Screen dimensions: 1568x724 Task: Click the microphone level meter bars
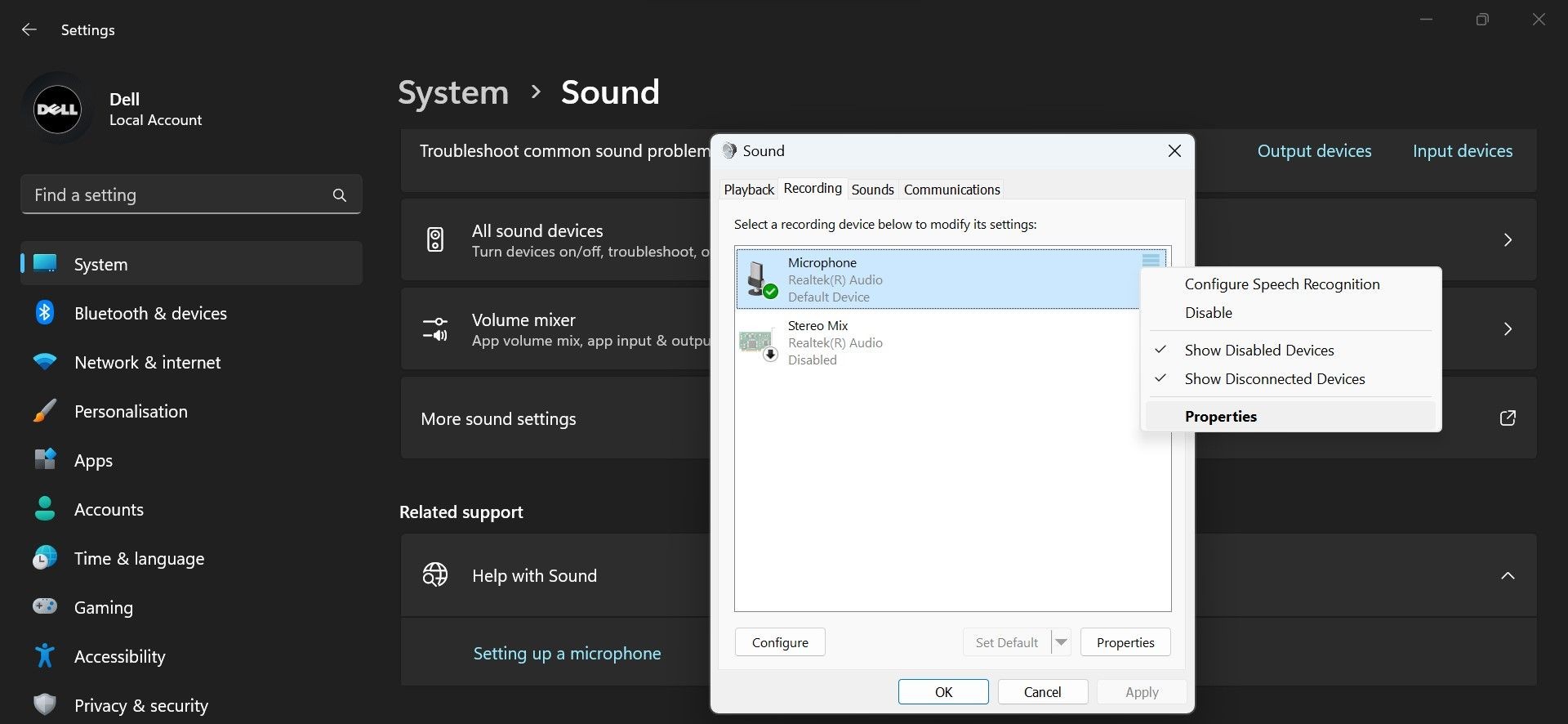(x=1151, y=260)
